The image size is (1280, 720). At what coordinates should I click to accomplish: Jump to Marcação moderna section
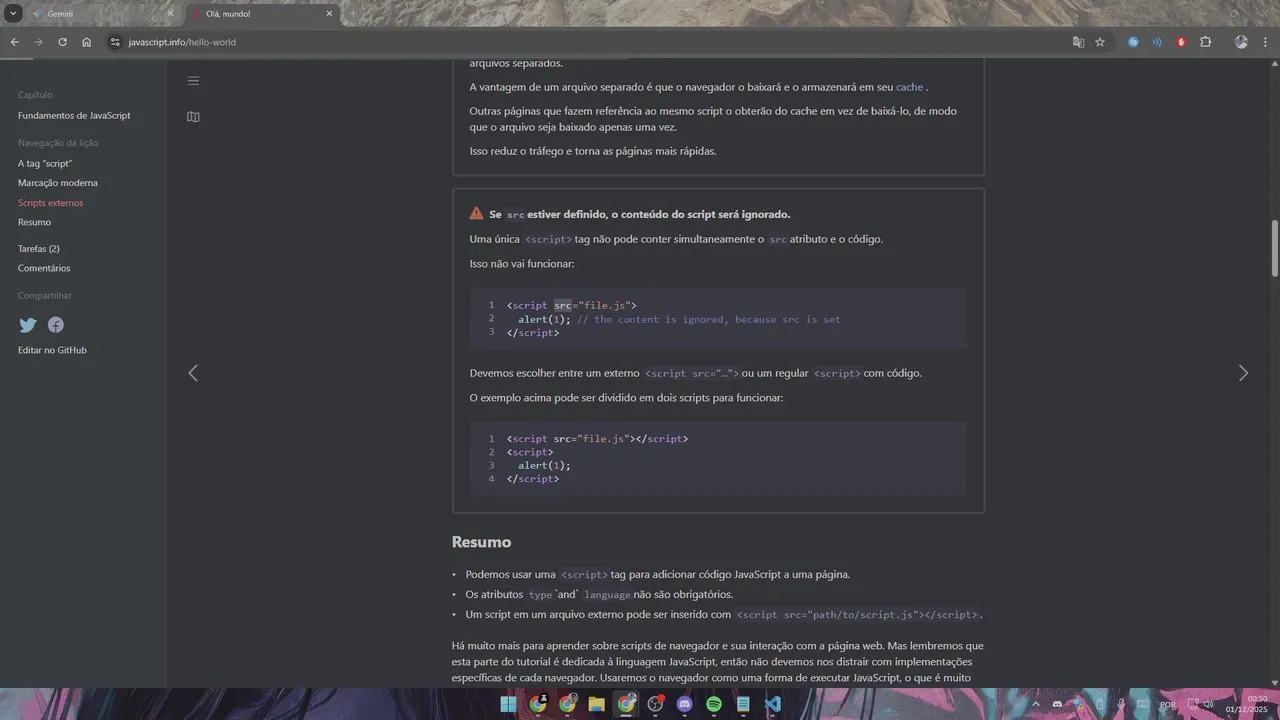point(58,183)
